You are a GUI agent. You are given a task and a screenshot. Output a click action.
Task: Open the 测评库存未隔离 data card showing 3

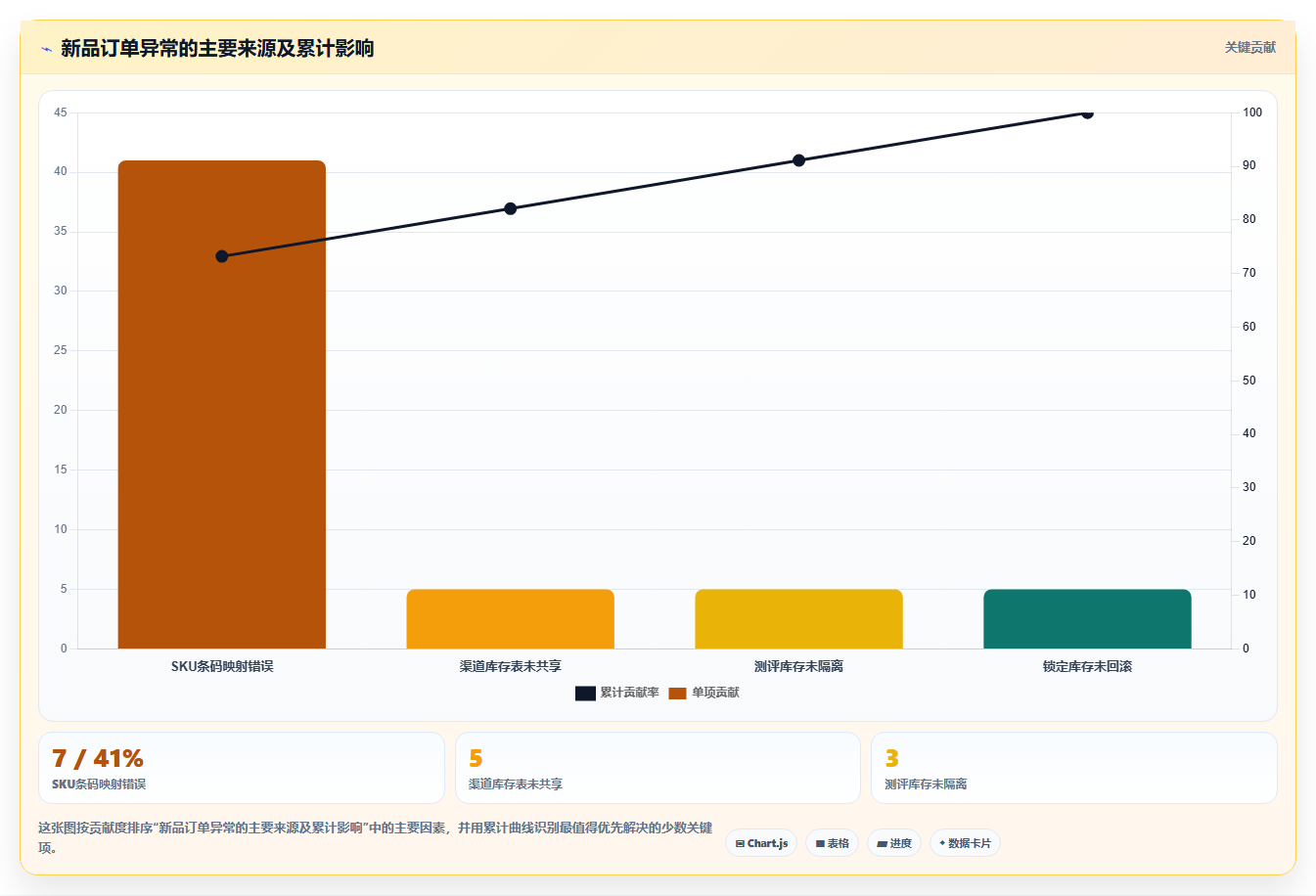[1074, 768]
